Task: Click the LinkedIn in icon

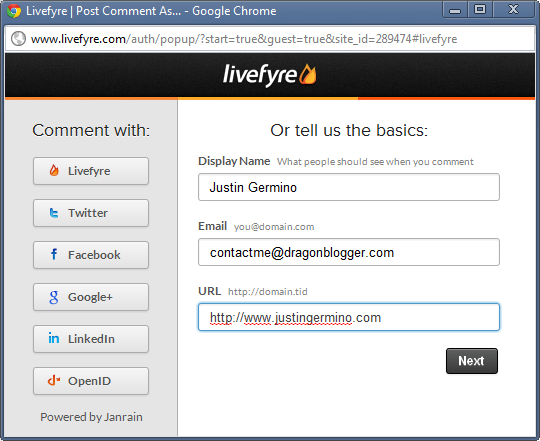Action: [x=54, y=338]
